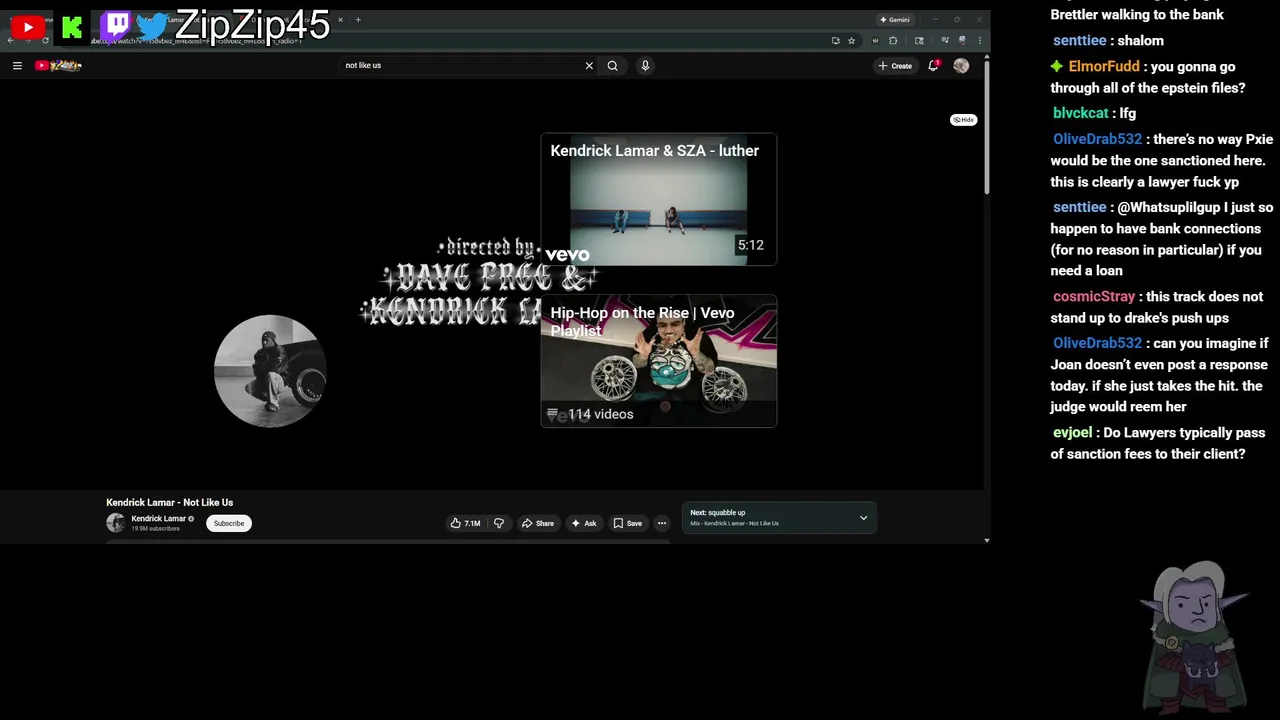This screenshot has height=720, width=1280.
Task: Click Mix - Kendrick Lamar - Not Like Us
Action: click(734, 524)
